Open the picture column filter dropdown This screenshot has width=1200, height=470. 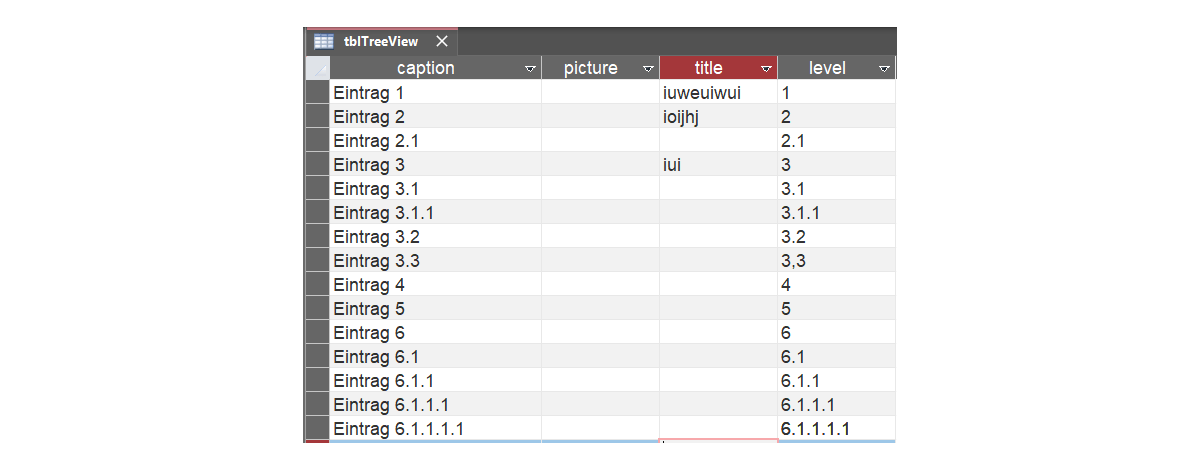point(648,69)
